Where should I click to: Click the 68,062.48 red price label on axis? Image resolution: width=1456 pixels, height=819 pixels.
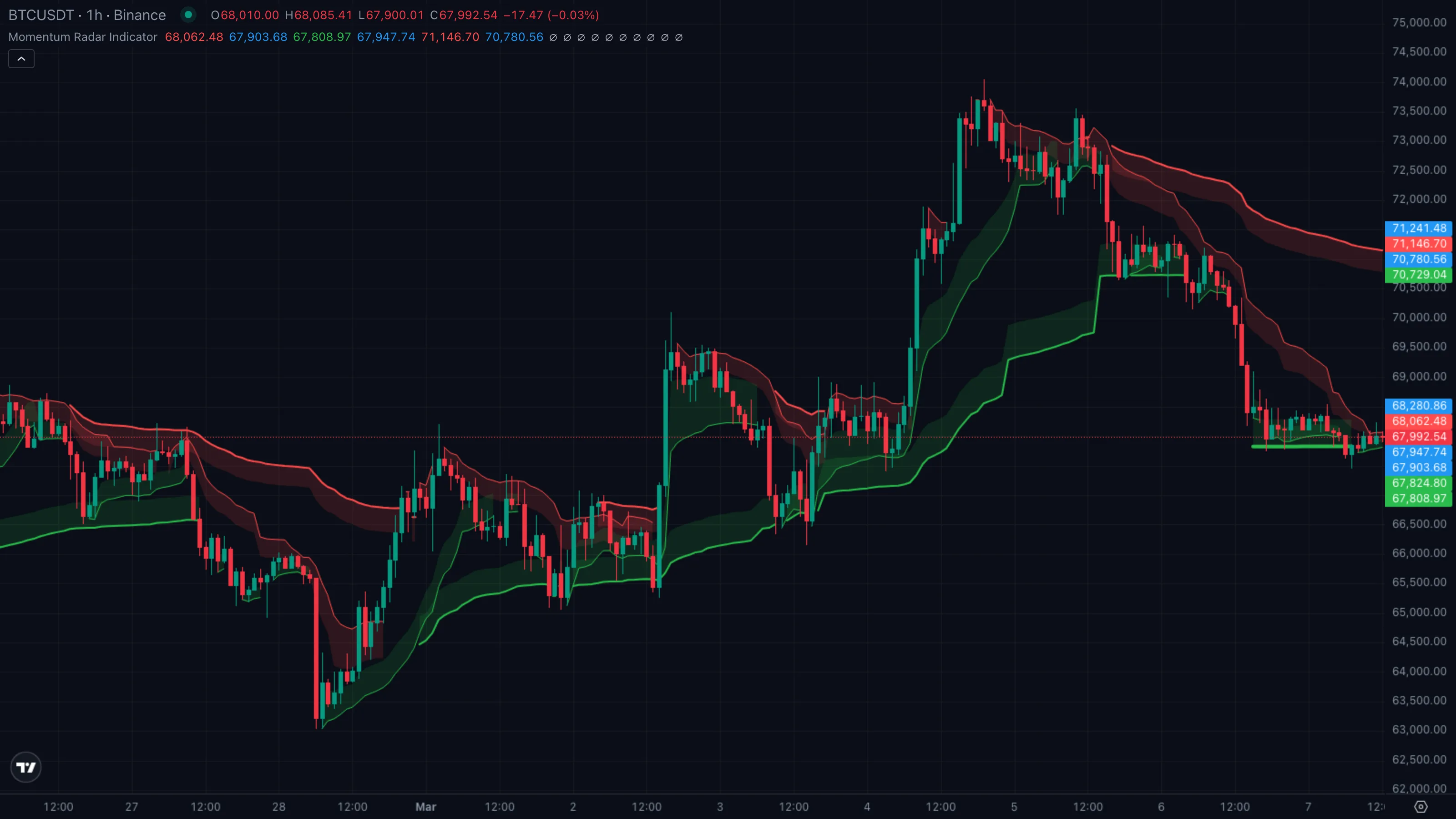1419,421
